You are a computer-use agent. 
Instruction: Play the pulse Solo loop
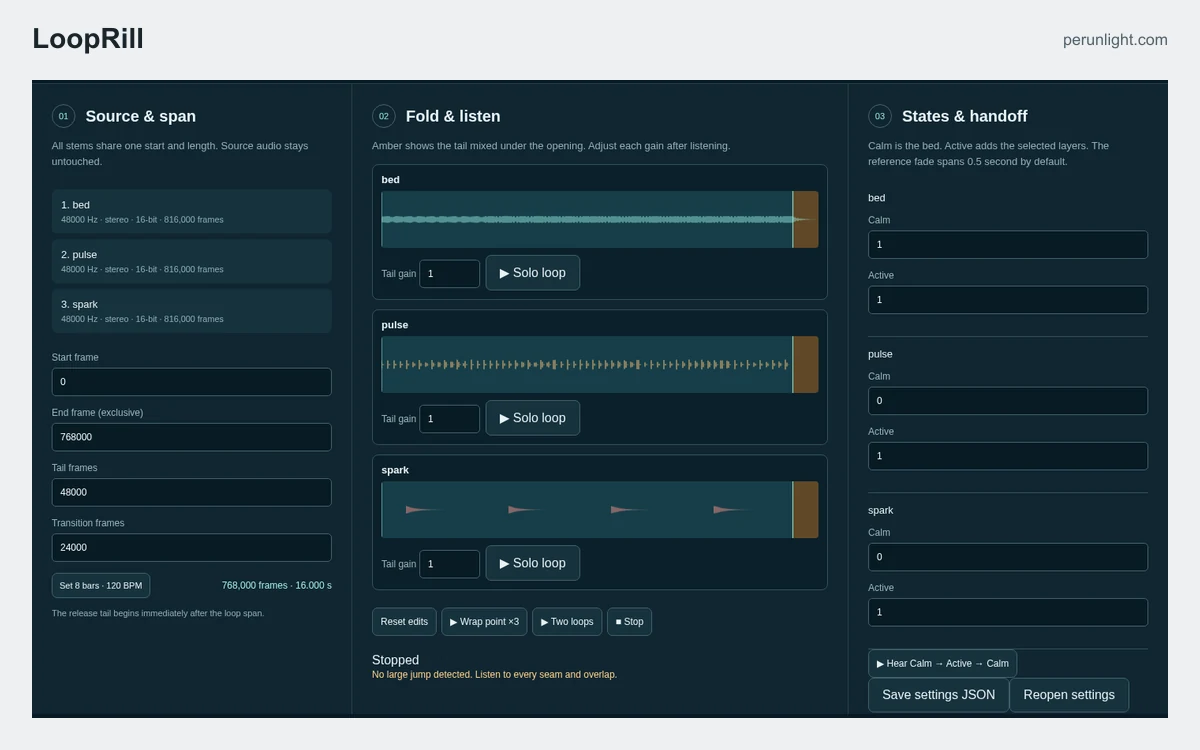532,418
